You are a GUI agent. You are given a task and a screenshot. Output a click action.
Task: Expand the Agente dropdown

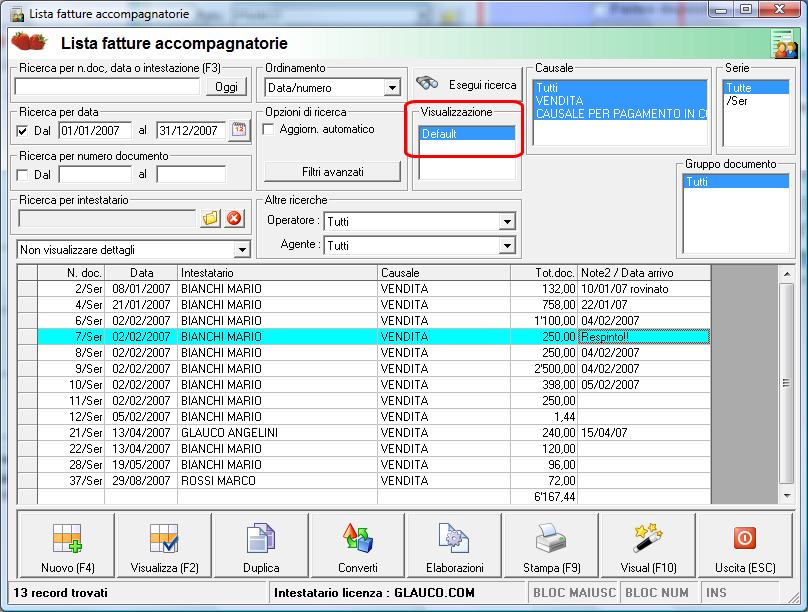(x=507, y=246)
